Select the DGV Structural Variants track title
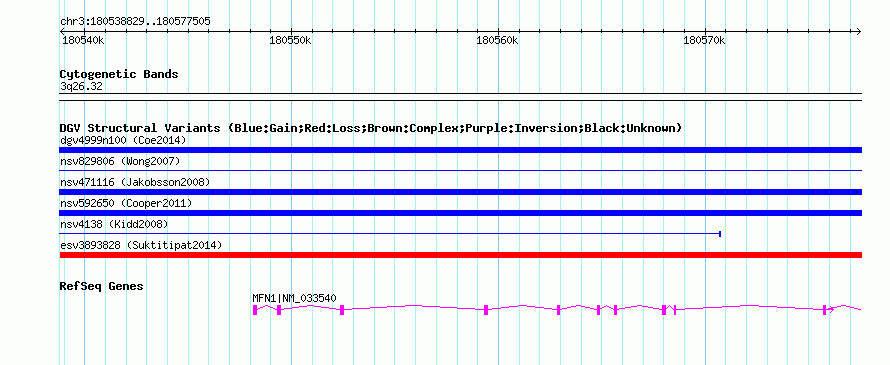The image size is (890, 365). coord(371,128)
